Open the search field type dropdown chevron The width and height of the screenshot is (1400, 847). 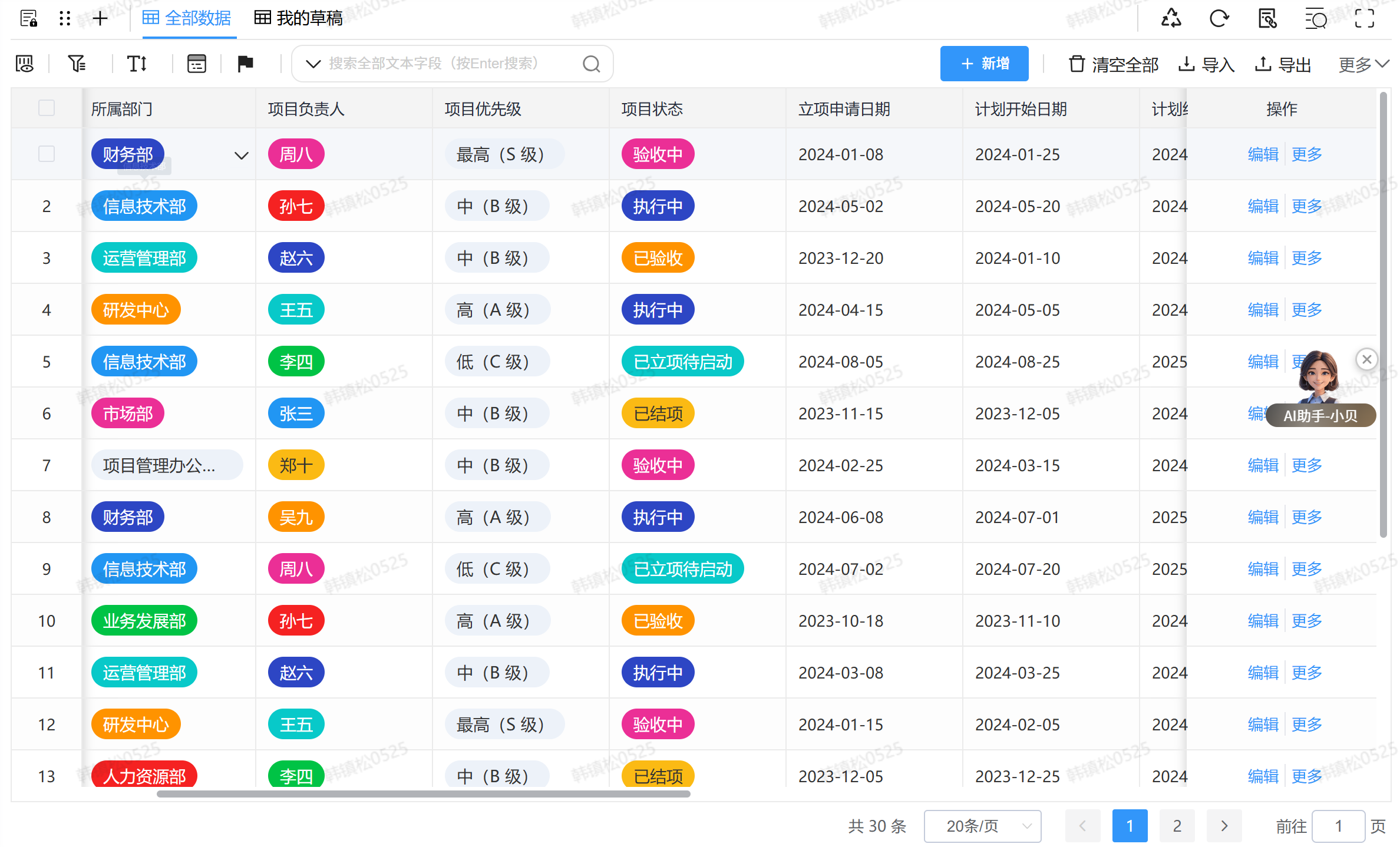tap(313, 64)
